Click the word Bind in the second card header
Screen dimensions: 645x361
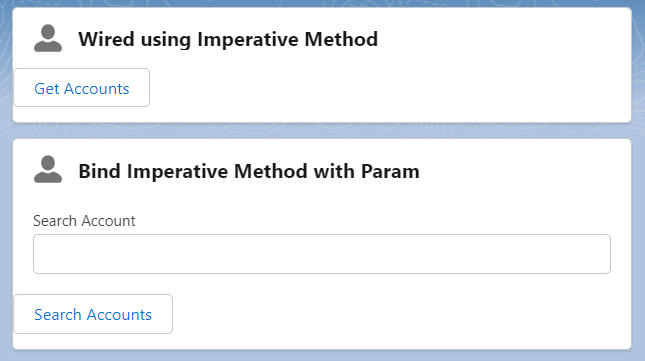[100, 171]
